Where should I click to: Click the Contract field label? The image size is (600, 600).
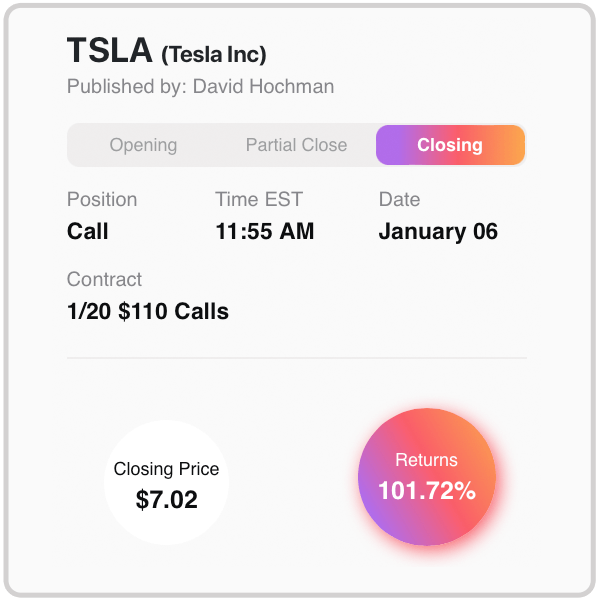[104, 279]
